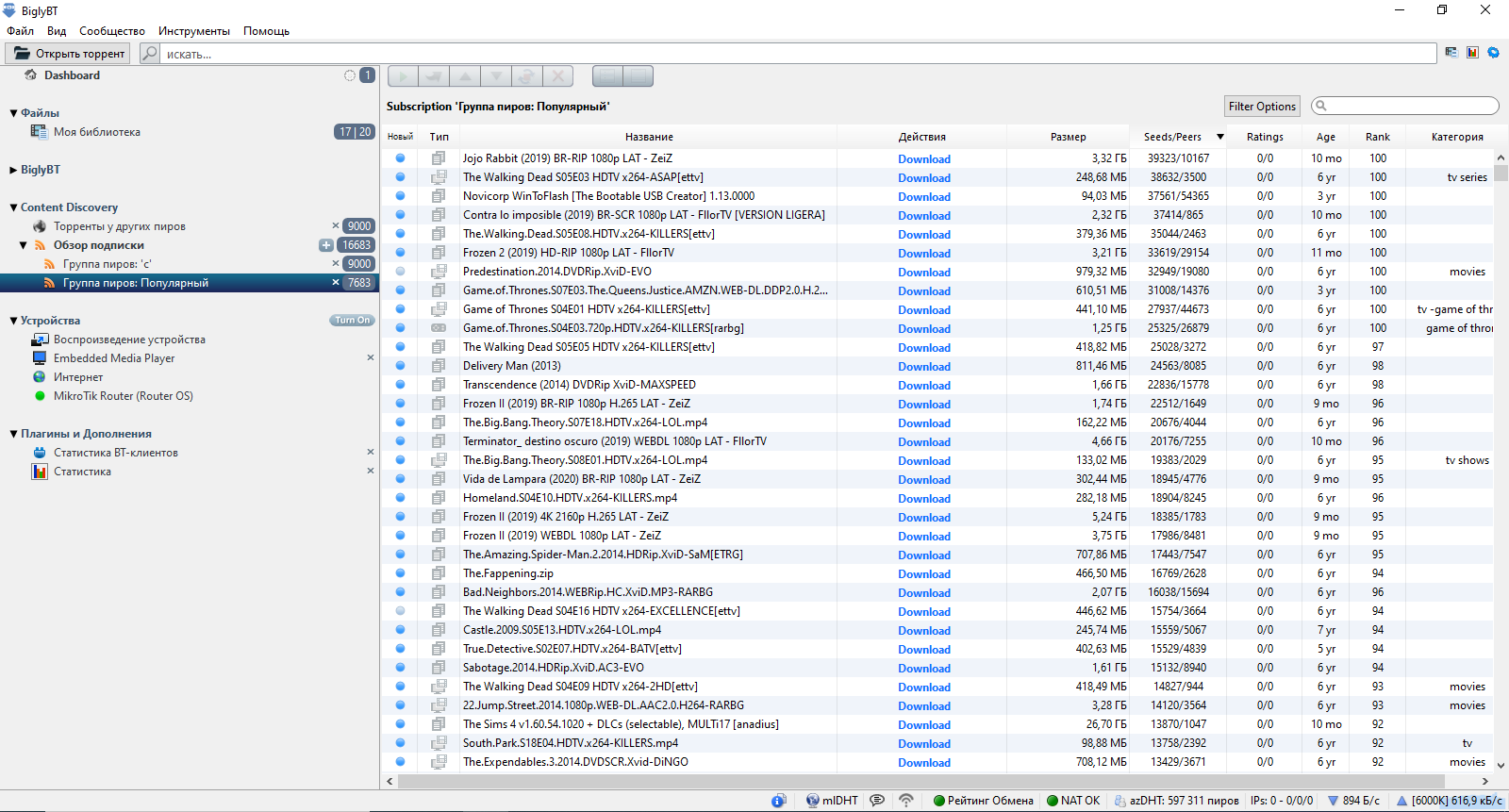Click the Seeds/Peers sort arrow
Screen dimensions: 1509x812
click(x=1220, y=137)
